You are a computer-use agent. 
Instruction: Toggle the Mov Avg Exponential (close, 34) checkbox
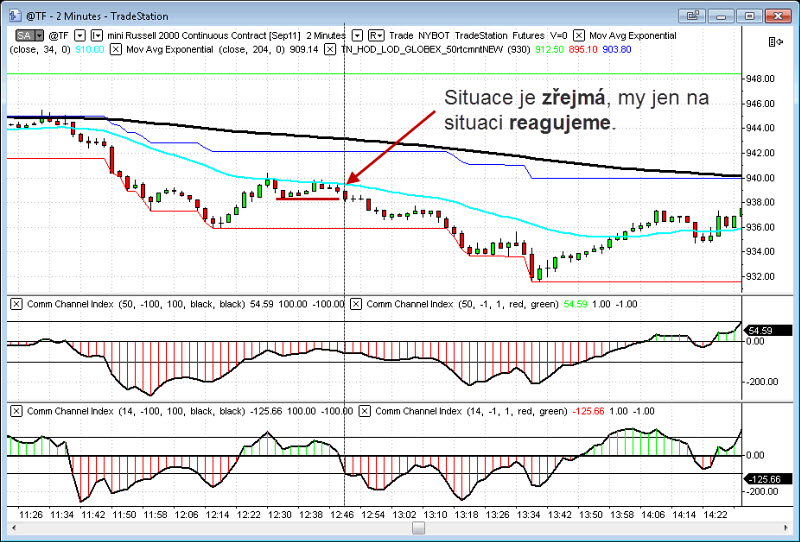click(579, 36)
